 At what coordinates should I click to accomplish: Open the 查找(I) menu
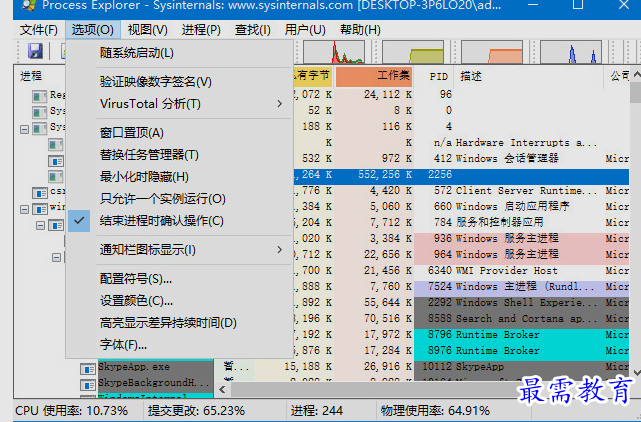[x=253, y=30]
